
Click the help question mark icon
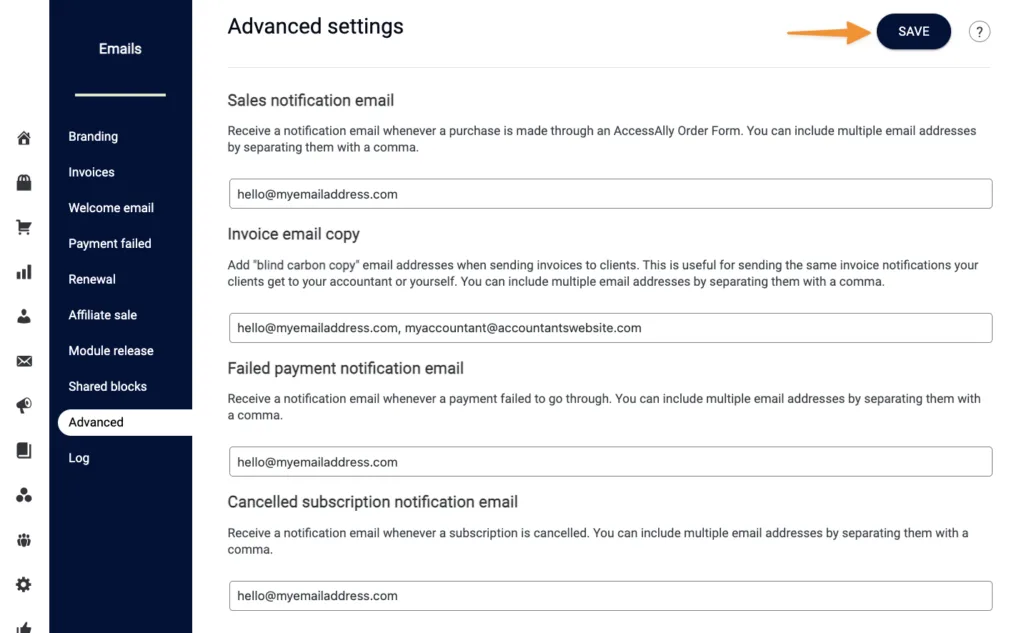tap(979, 31)
